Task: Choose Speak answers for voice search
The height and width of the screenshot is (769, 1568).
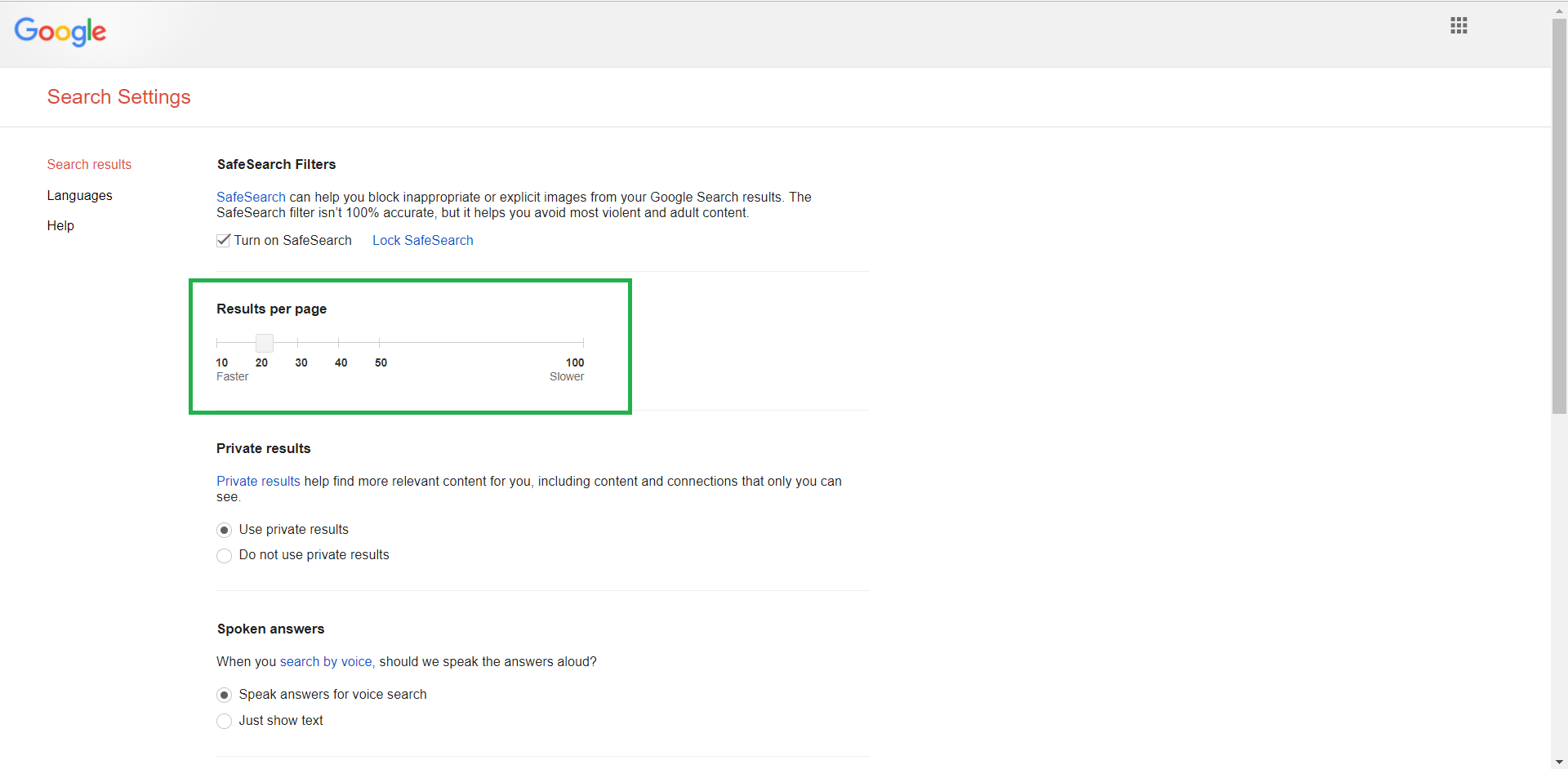Action: coord(225,695)
